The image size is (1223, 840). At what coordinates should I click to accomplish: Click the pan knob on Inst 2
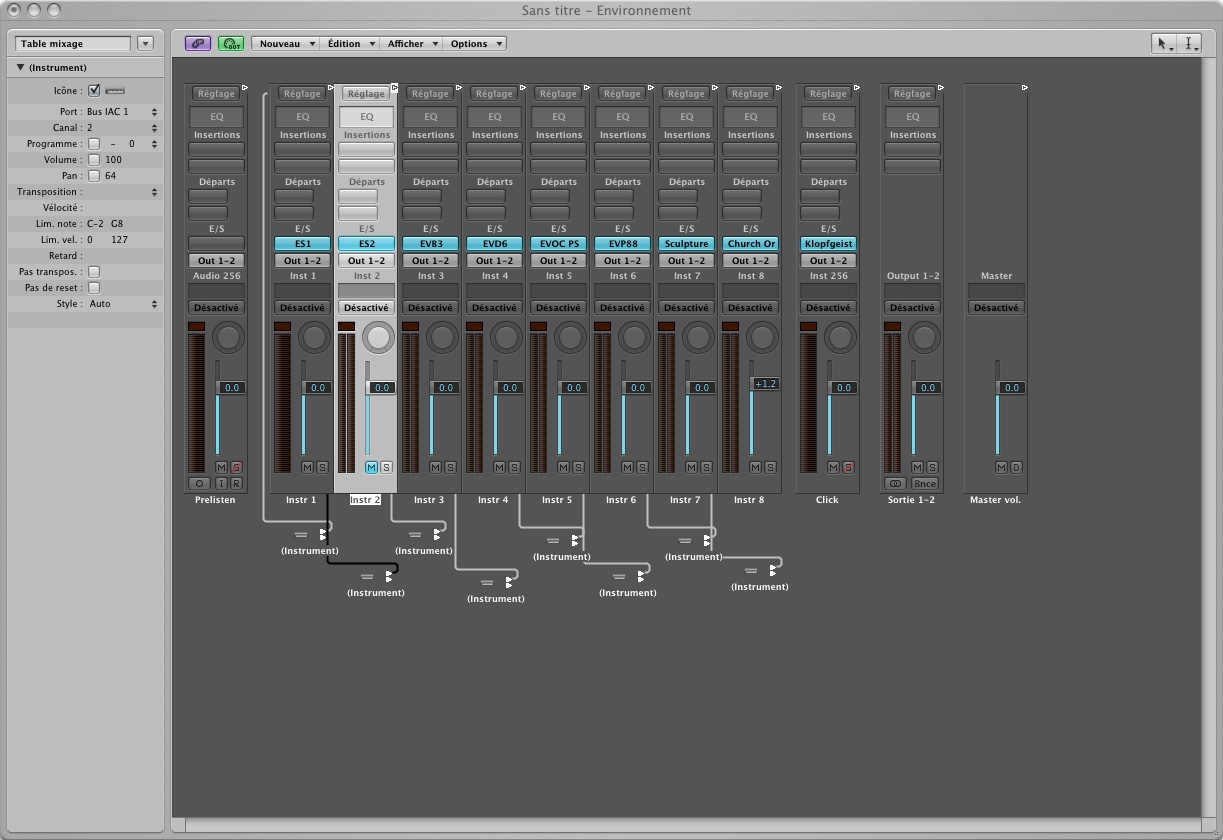[378, 337]
